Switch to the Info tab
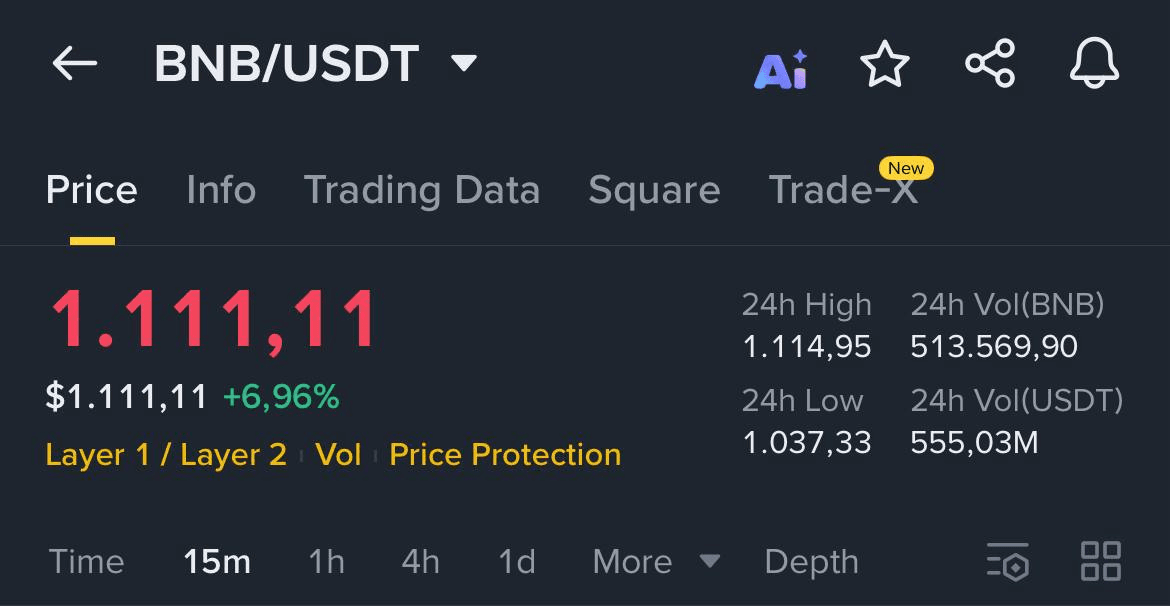The width and height of the screenshot is (1170, 606). point(221,190)
